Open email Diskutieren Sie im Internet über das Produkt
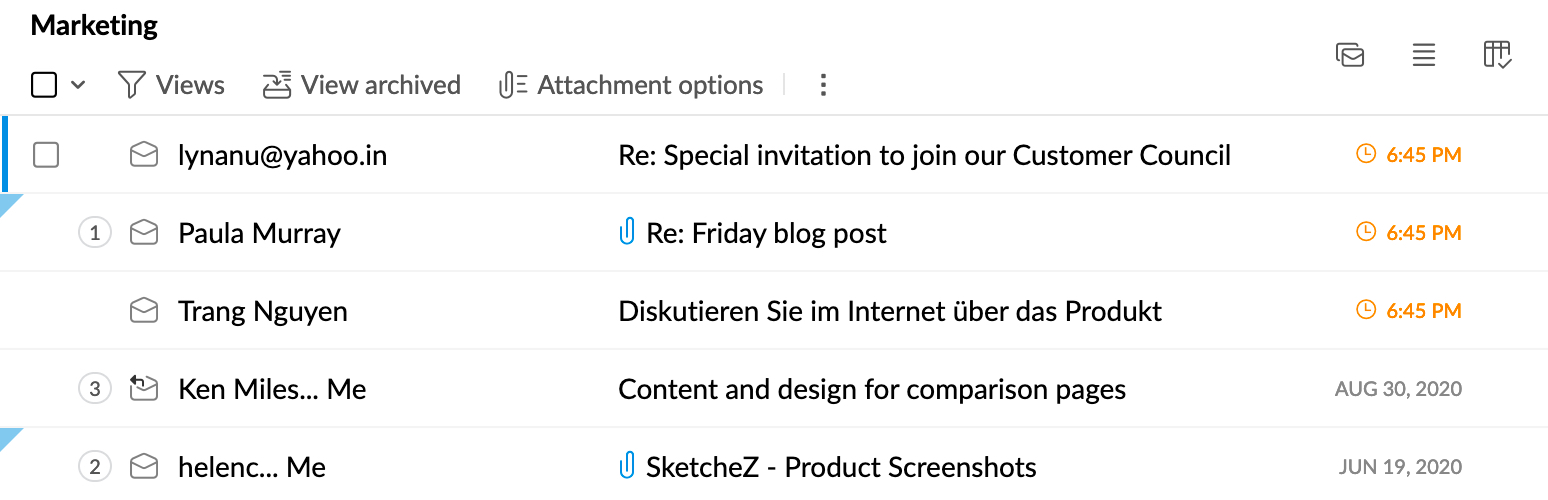Image resolution: width=1548 pixels, height=500 pixels. (x=890, y=311)
